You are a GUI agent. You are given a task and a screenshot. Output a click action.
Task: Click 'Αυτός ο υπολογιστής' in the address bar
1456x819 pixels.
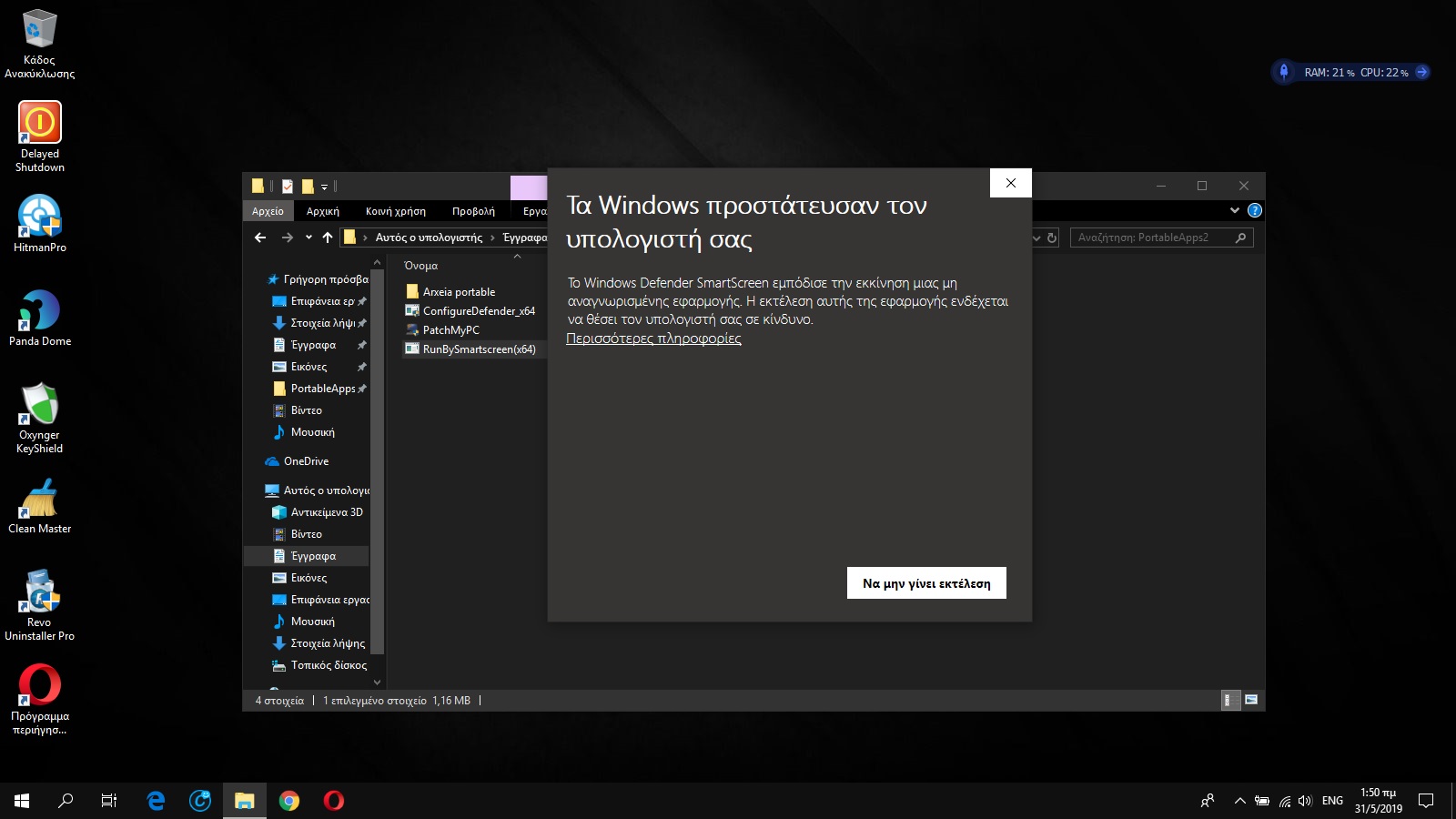pos(429,238)
